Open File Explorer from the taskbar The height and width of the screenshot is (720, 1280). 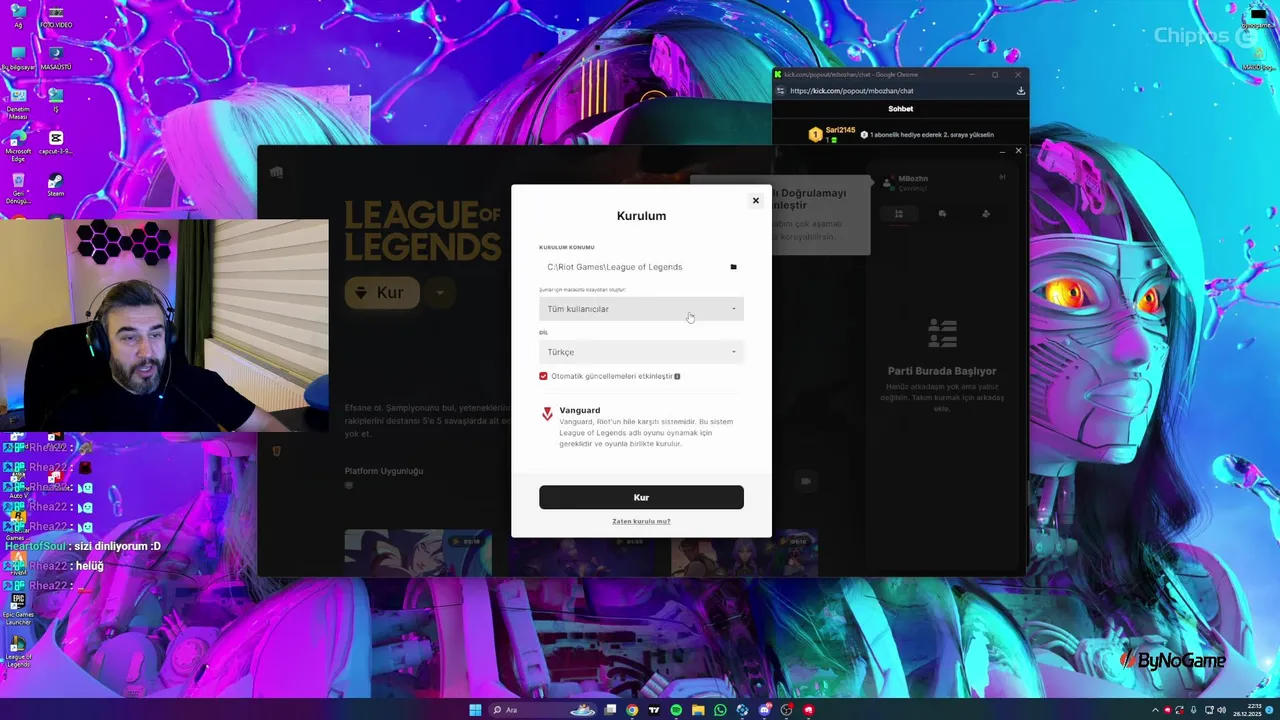tap(698, 710)
